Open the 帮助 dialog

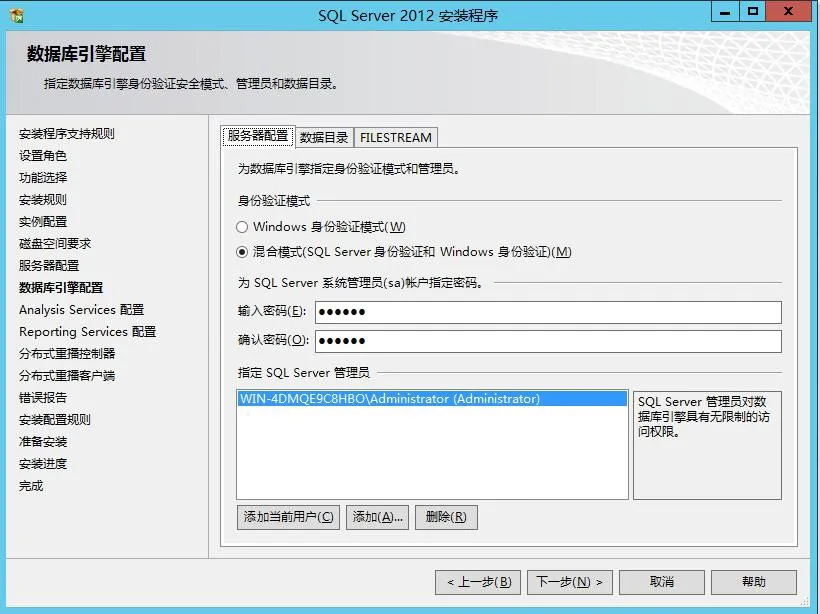point(754,581)
